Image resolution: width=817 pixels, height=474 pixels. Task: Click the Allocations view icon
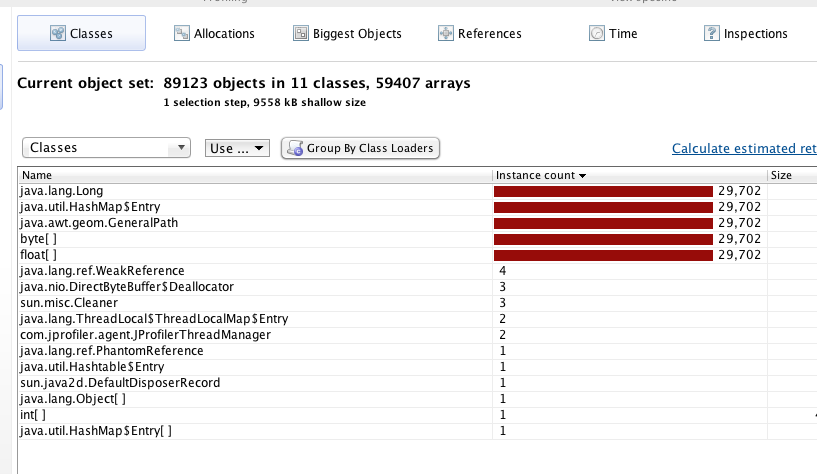[x=182, y=34]
